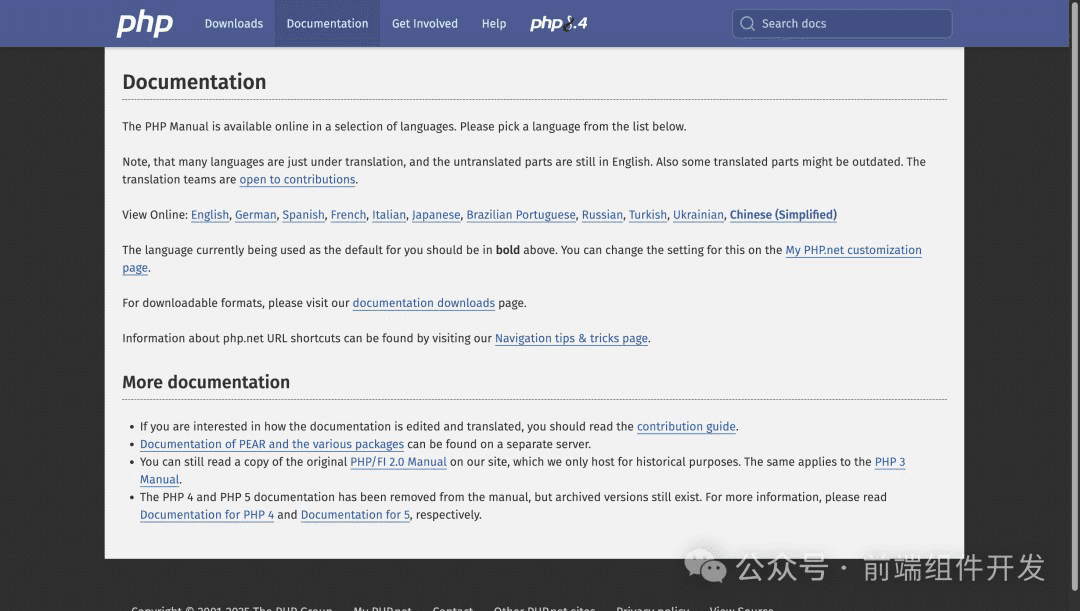1080x611 pixels.
Task: Focus the Search docs input field
Action: pyautogui.click(x=842, y=23)
